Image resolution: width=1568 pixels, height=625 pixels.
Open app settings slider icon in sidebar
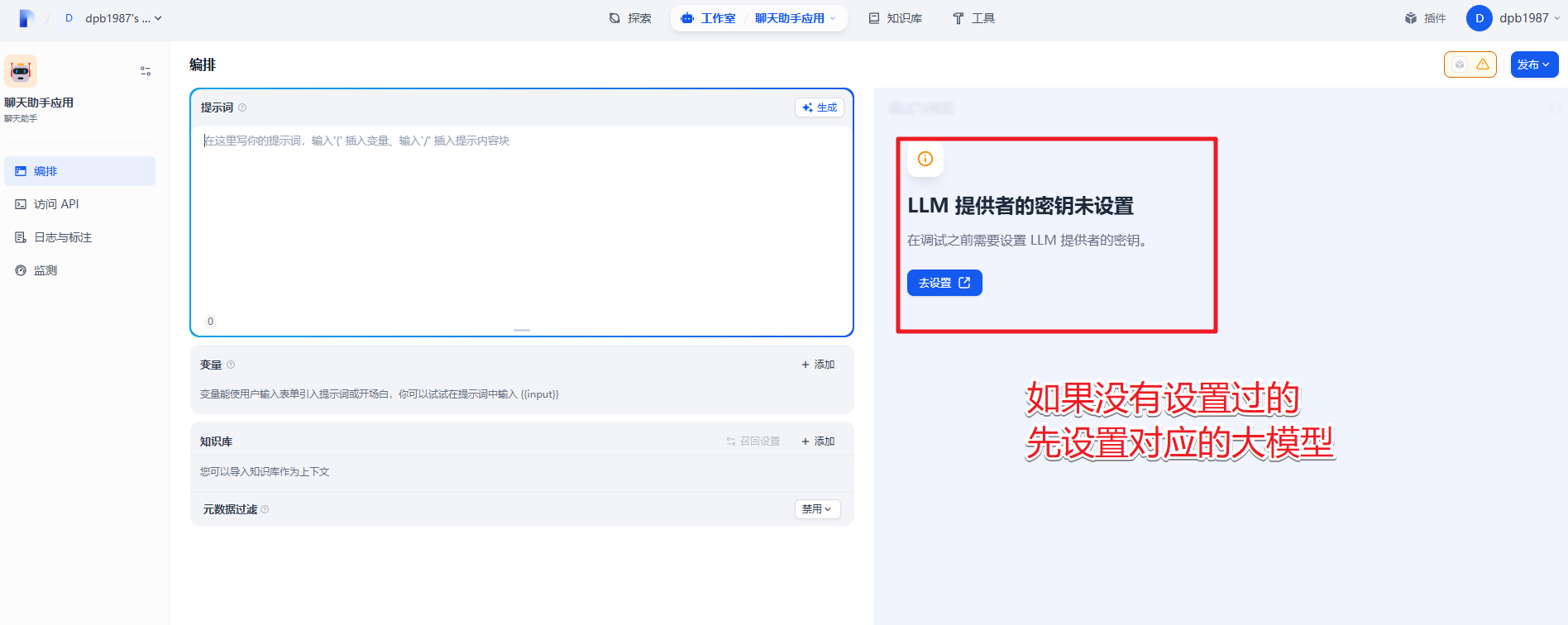tap(146, 71)
